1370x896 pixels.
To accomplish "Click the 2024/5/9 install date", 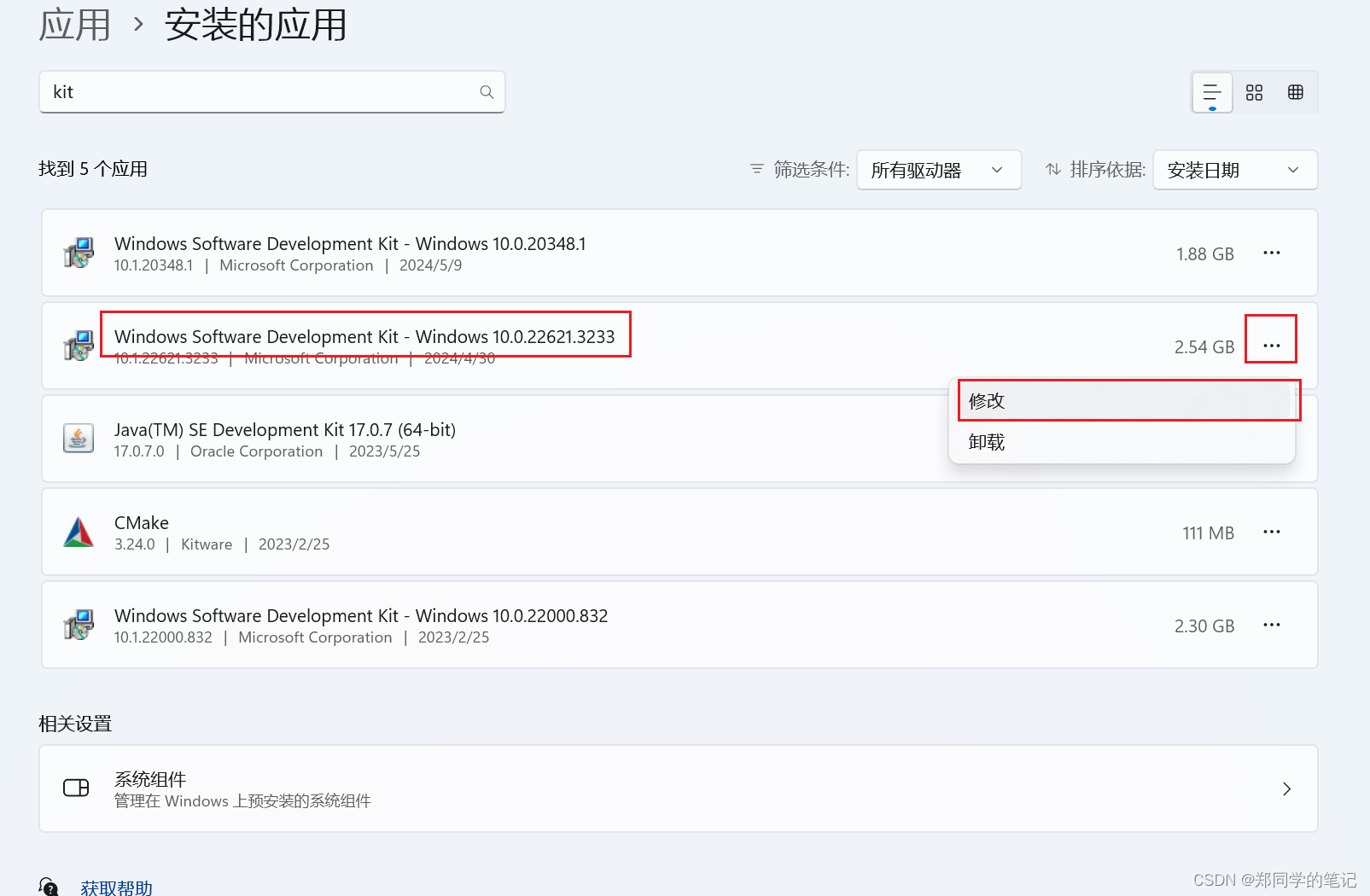I will 431,265.
